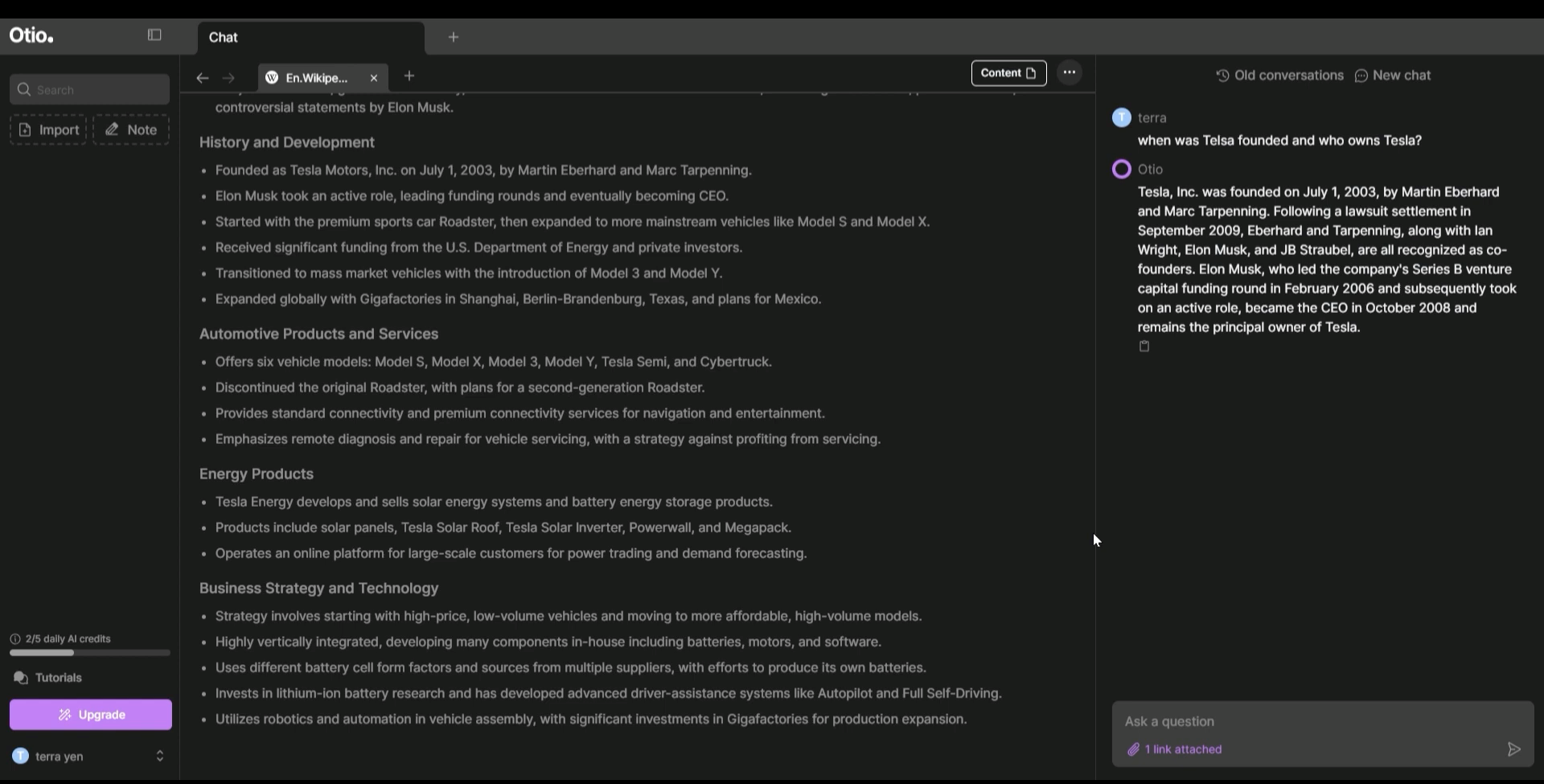Click the '2/5 daily AI credits' text
1544x784 pixels.
coord(68,639)
